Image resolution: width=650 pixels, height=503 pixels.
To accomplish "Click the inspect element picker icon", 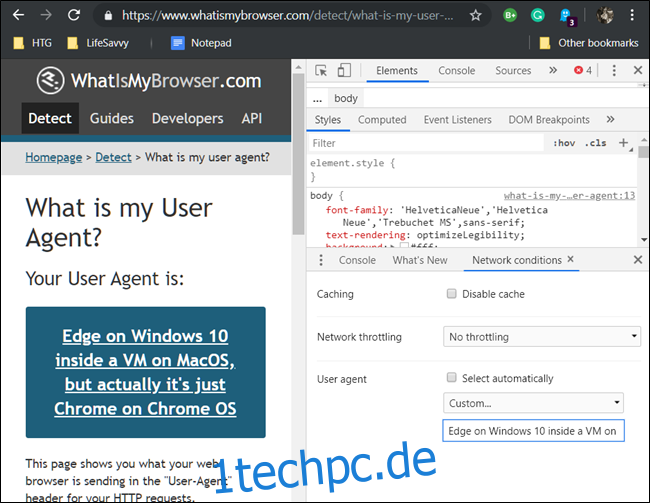I will pyautogui.click(x=321, y=71).
